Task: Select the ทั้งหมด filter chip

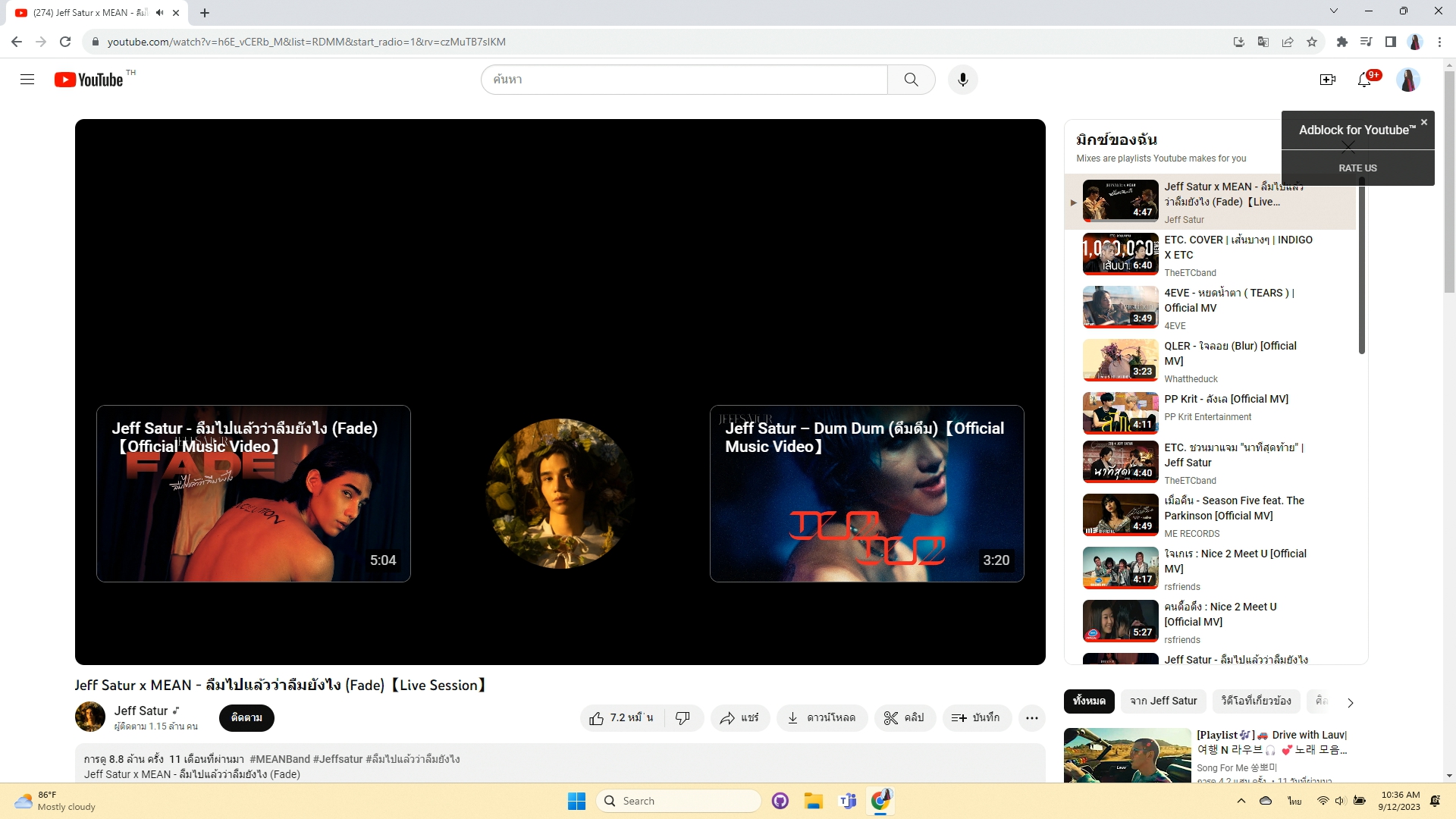Action: (1089, 701)
